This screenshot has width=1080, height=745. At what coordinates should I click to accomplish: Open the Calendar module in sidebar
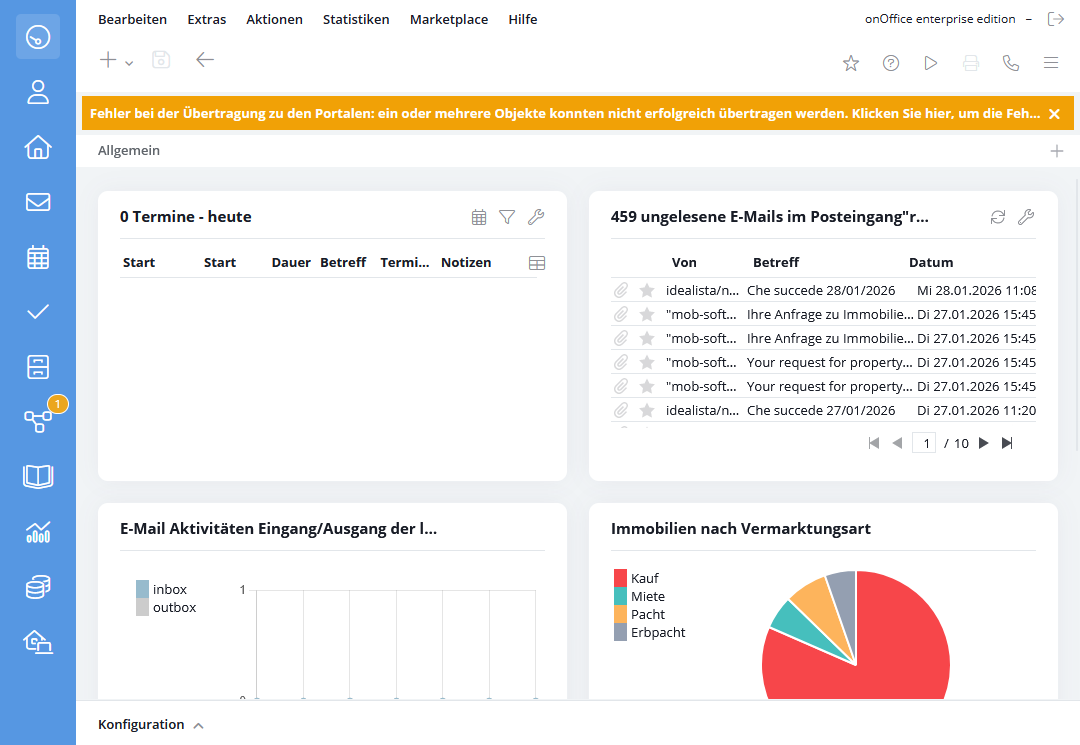(38, 257)
